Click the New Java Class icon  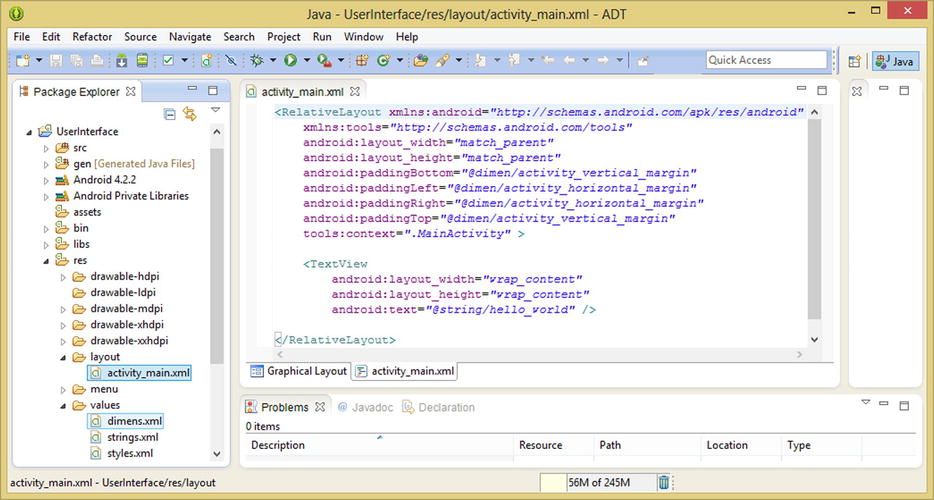(383, 60)
